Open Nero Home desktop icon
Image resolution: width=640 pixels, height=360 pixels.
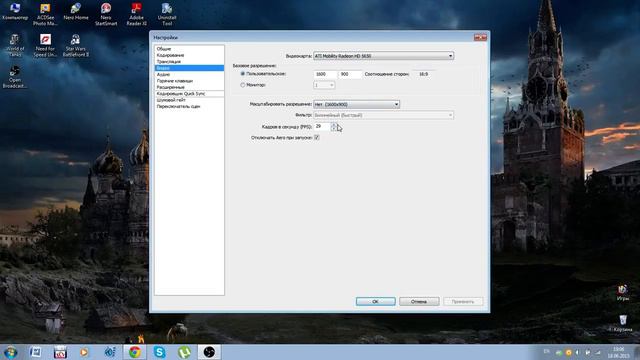[76, 12]
